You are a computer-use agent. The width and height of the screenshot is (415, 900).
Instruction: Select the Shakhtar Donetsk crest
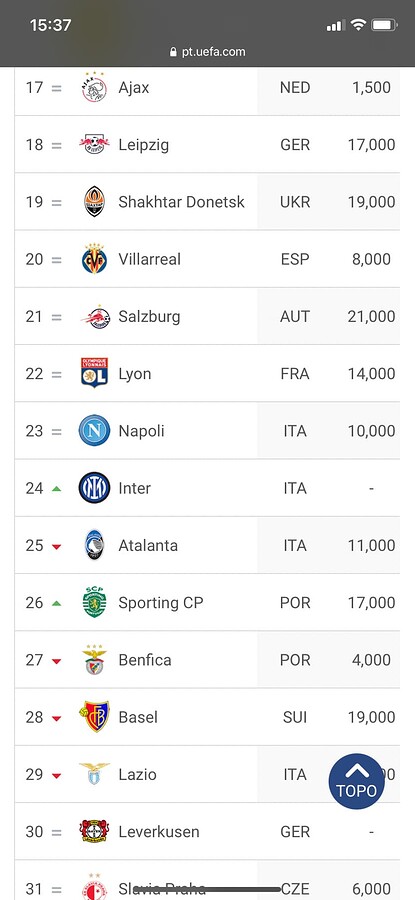[94, 201]
